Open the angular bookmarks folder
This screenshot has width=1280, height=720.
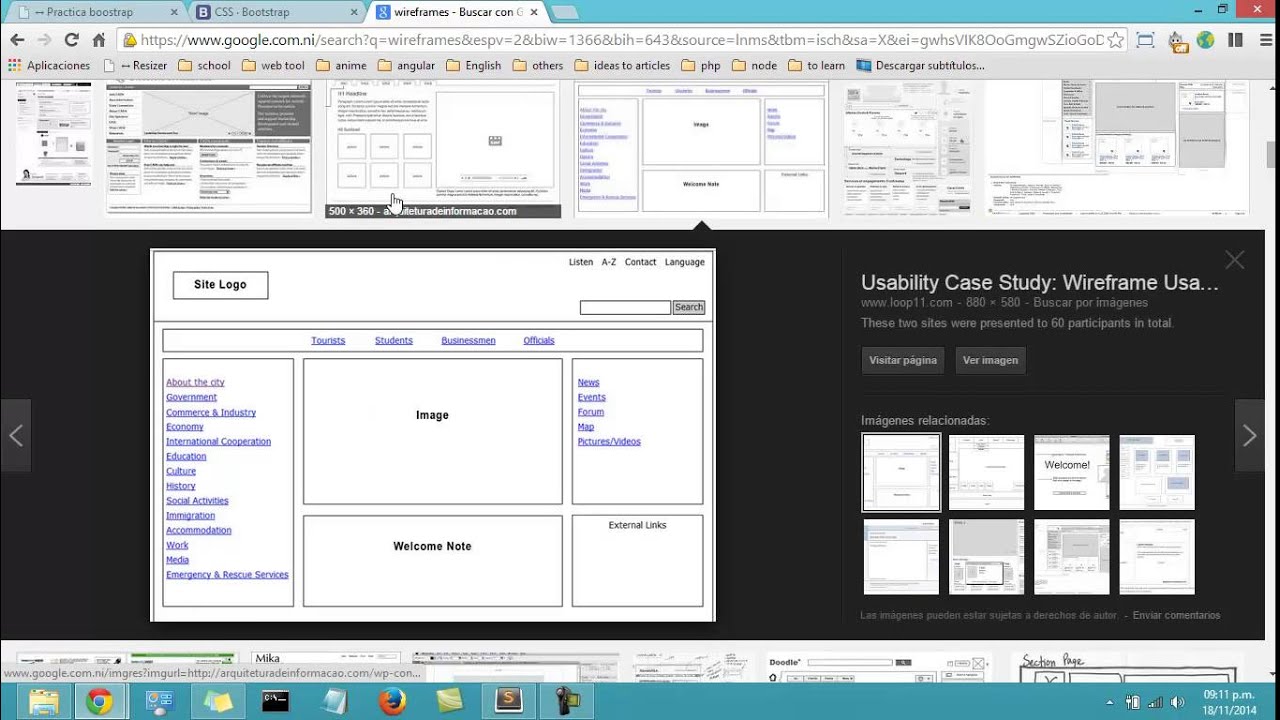click(x=406, y=65)
